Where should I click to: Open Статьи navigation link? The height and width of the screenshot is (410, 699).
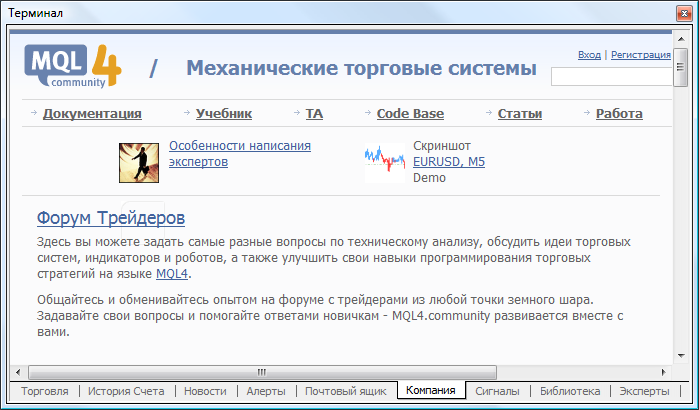pos(520,114)
